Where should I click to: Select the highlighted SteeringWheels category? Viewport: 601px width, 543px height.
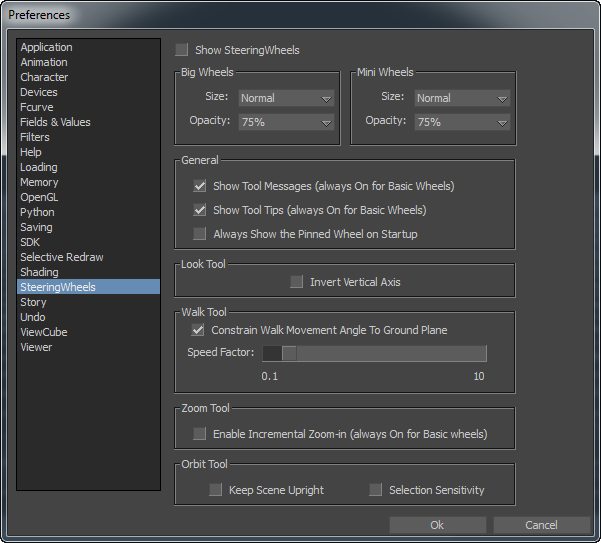click(88, 287)
